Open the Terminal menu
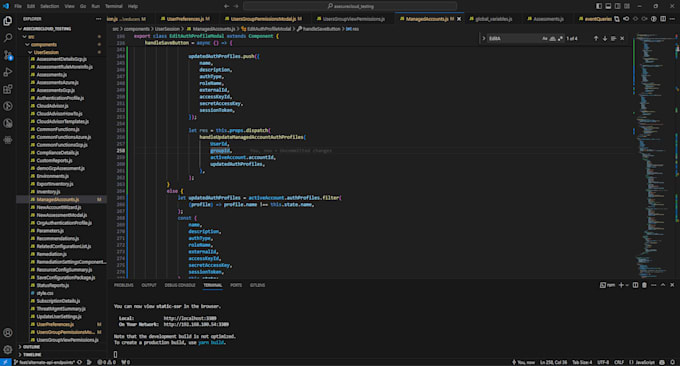Viewport: 680px width, 366px height. (114, 6)
